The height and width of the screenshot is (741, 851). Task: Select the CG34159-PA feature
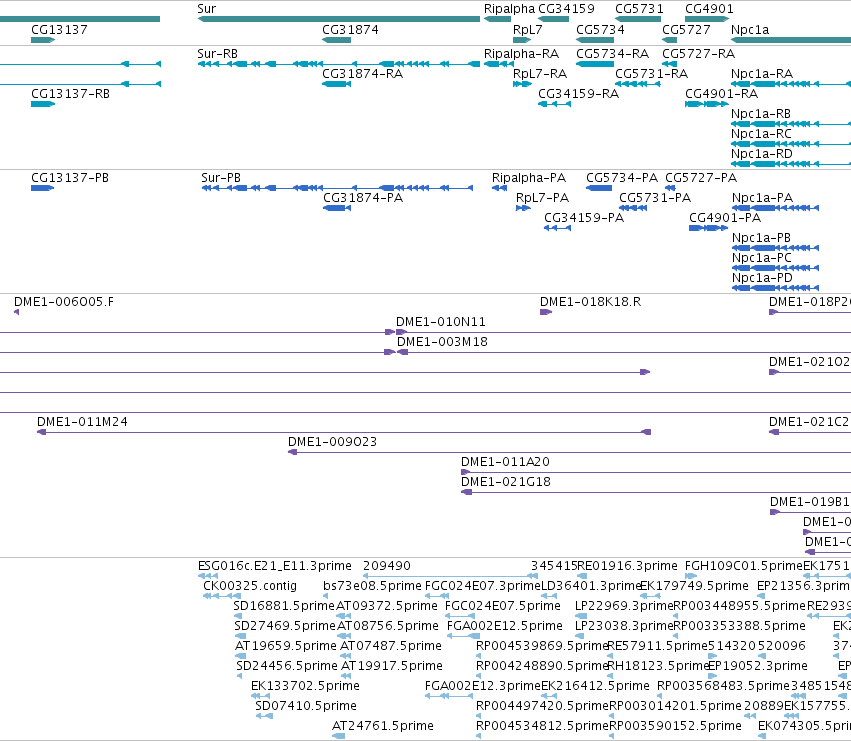557,228
